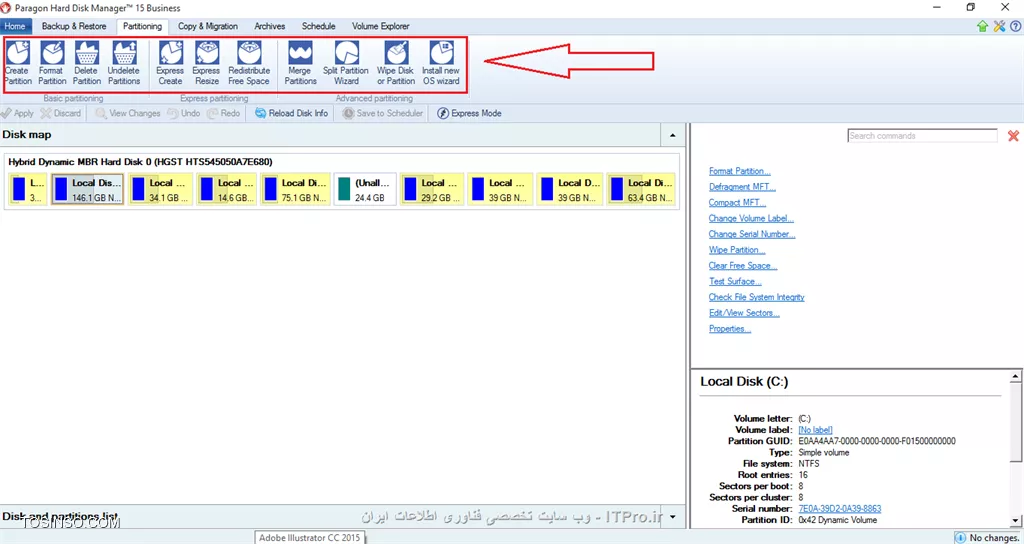This screenshot has width=1024, height=544.
Task: Select the 24.4 GB unallocated block
Action: coord(365,189)
